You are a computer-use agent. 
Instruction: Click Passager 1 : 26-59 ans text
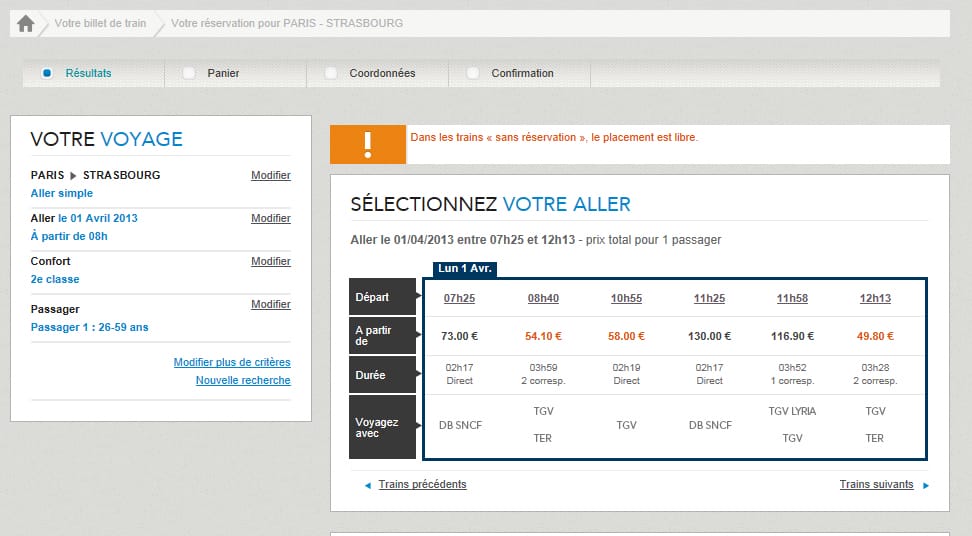[x=89, y=327]
